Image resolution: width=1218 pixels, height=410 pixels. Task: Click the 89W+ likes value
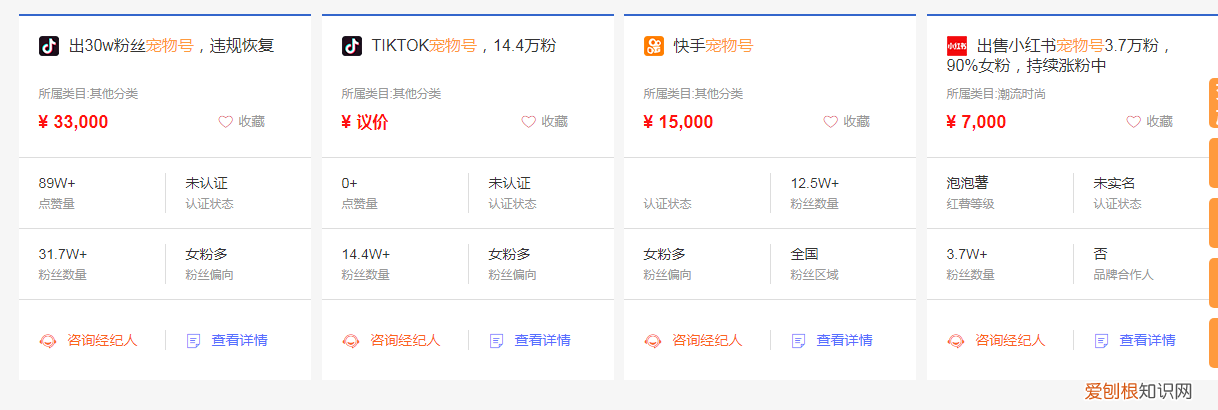57,184
